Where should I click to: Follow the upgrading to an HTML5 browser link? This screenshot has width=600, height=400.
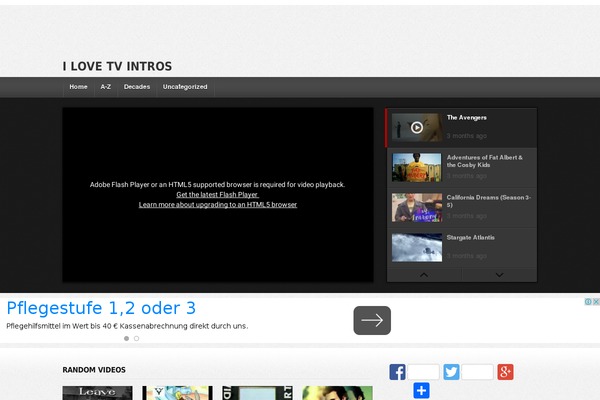218,204
